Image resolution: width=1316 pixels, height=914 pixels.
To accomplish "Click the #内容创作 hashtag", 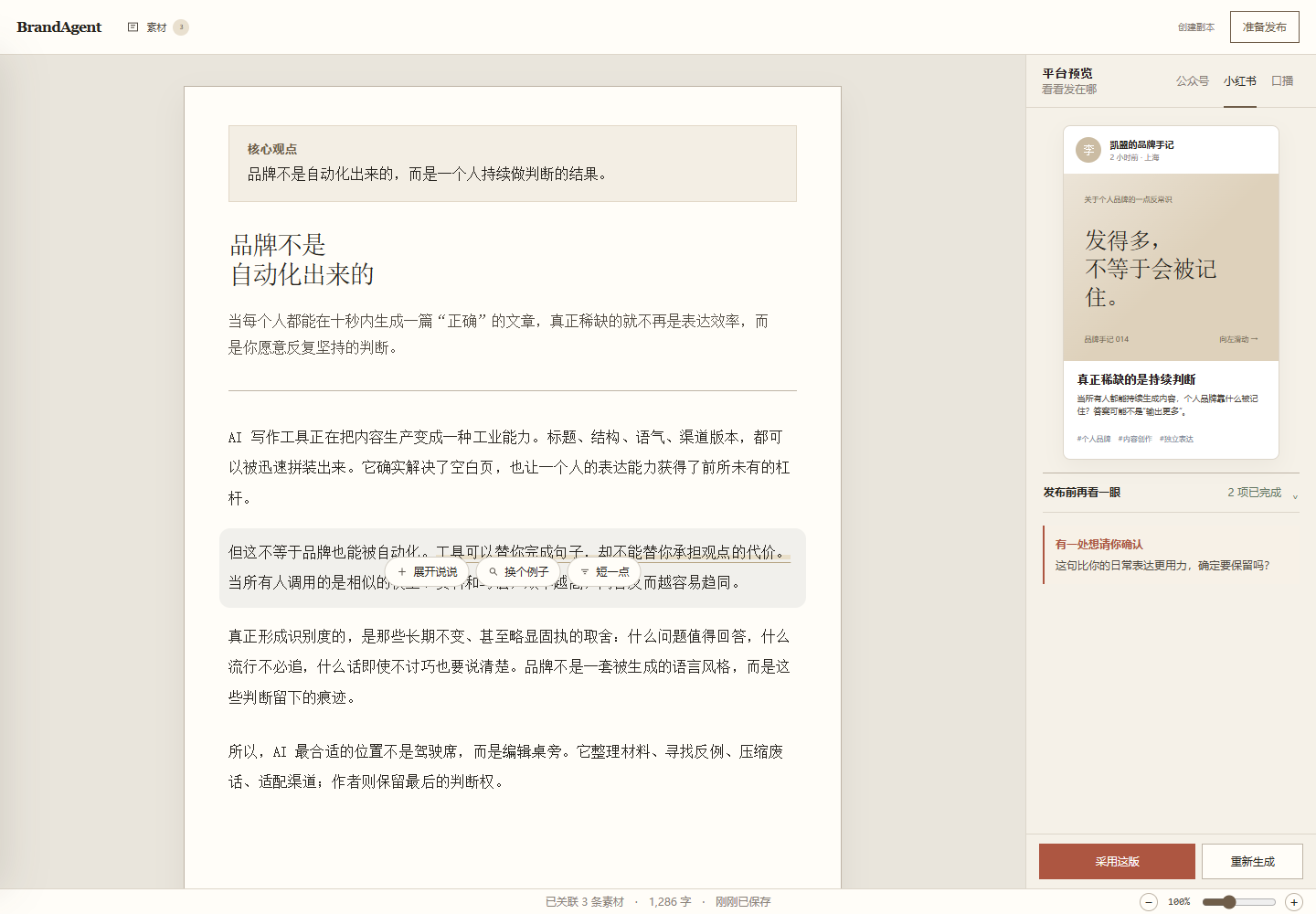I will click(1135, 440).
